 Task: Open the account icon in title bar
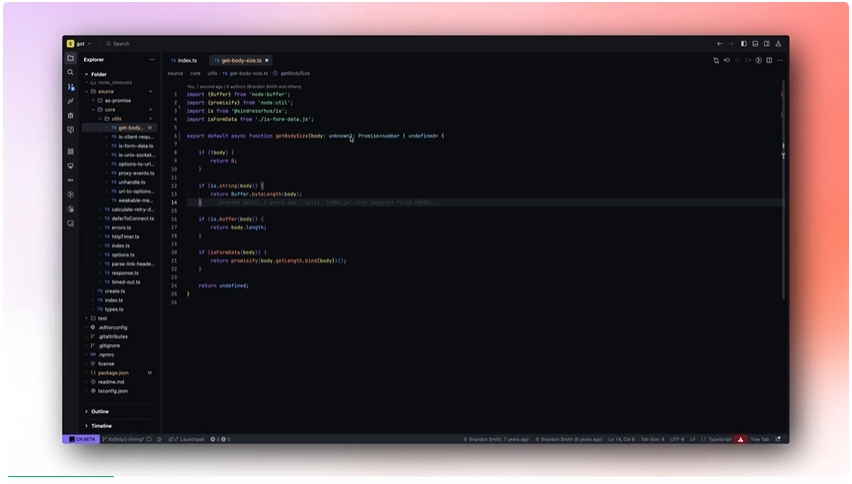coord(778,43)
